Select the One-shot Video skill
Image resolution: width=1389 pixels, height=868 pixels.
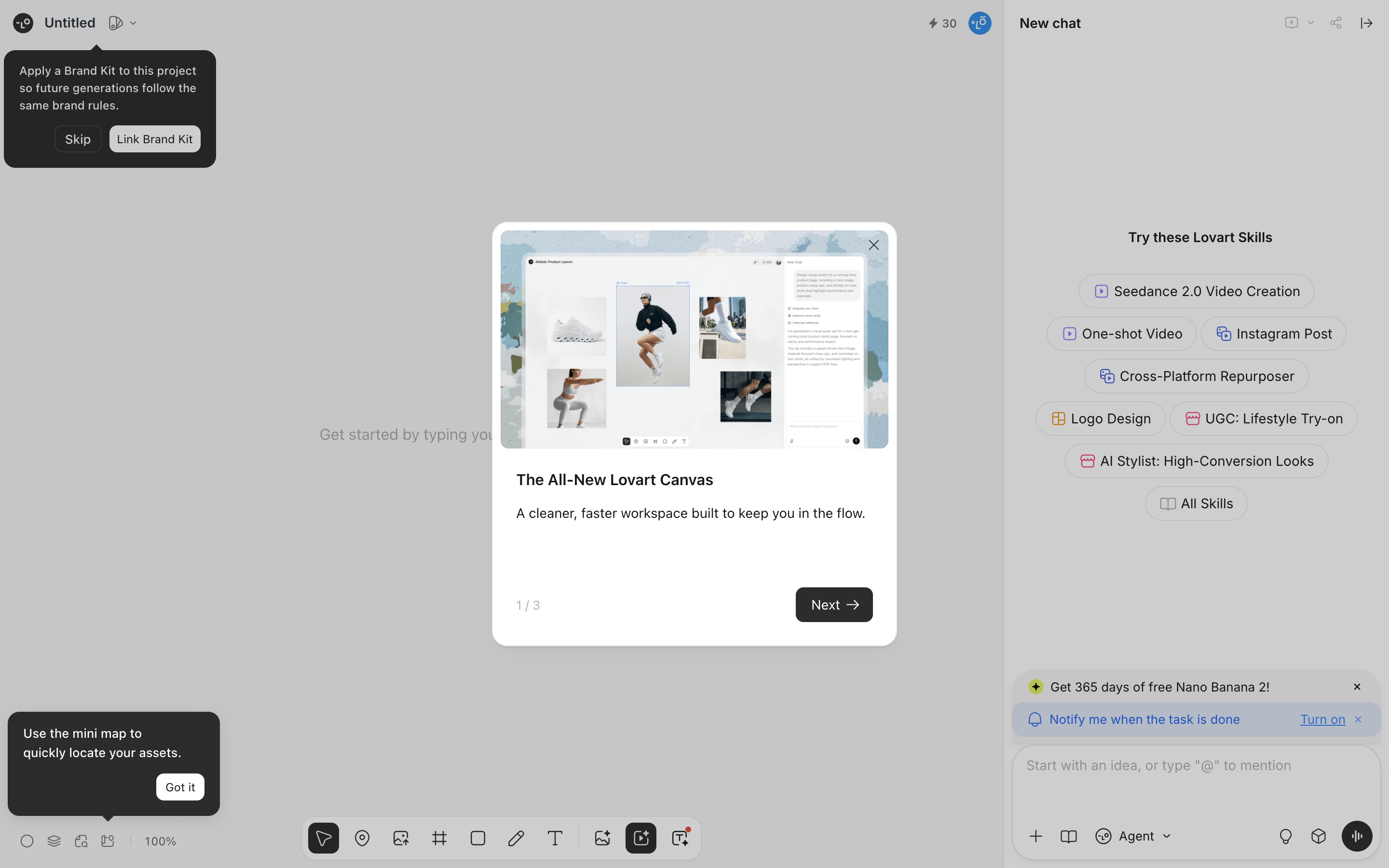pos(1121,334)
